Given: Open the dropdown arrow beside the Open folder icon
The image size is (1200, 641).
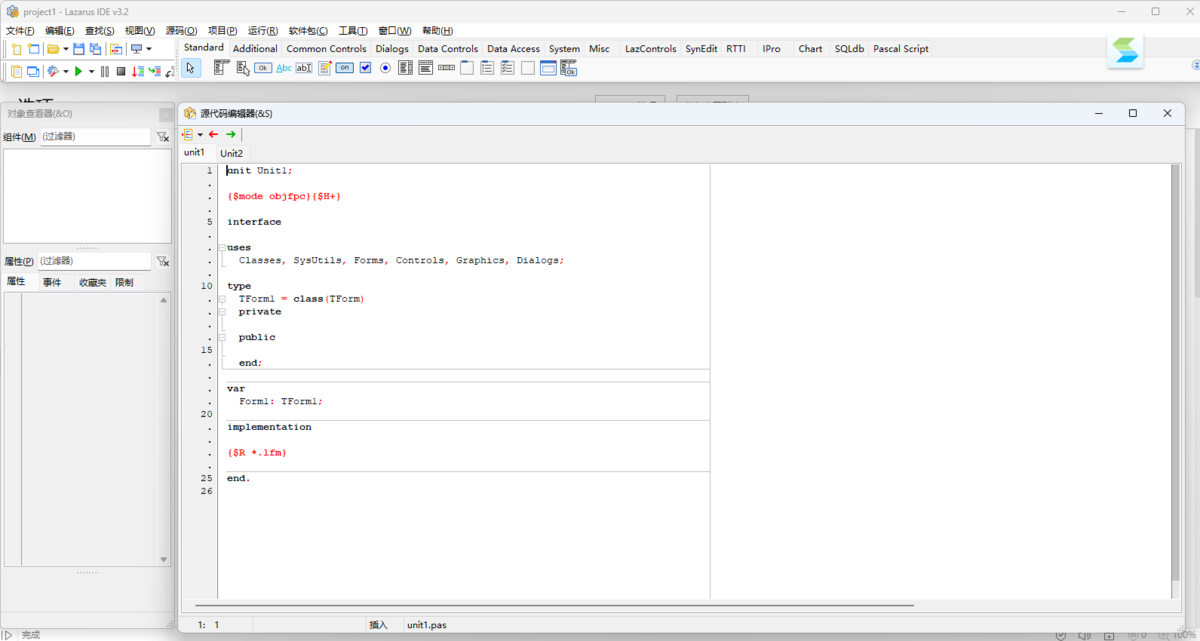Looking at the screenshot, I should 66,49.
